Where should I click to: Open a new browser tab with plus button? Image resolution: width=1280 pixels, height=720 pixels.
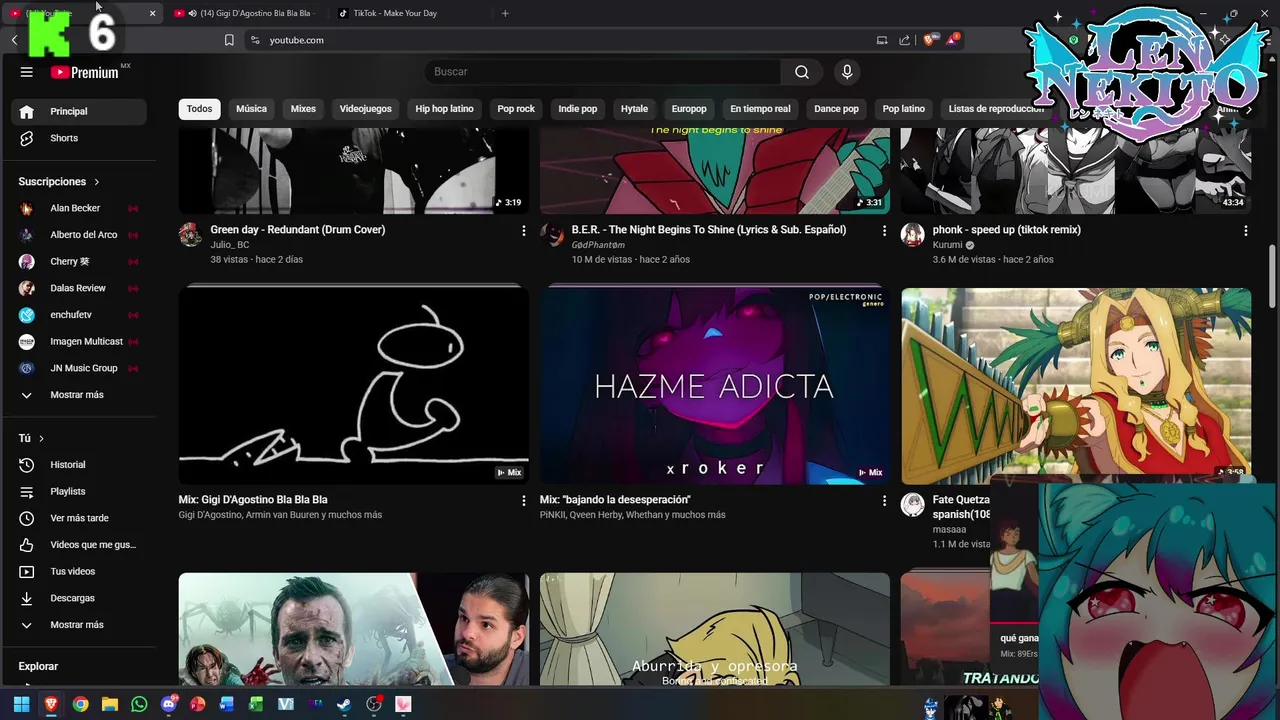505,13
